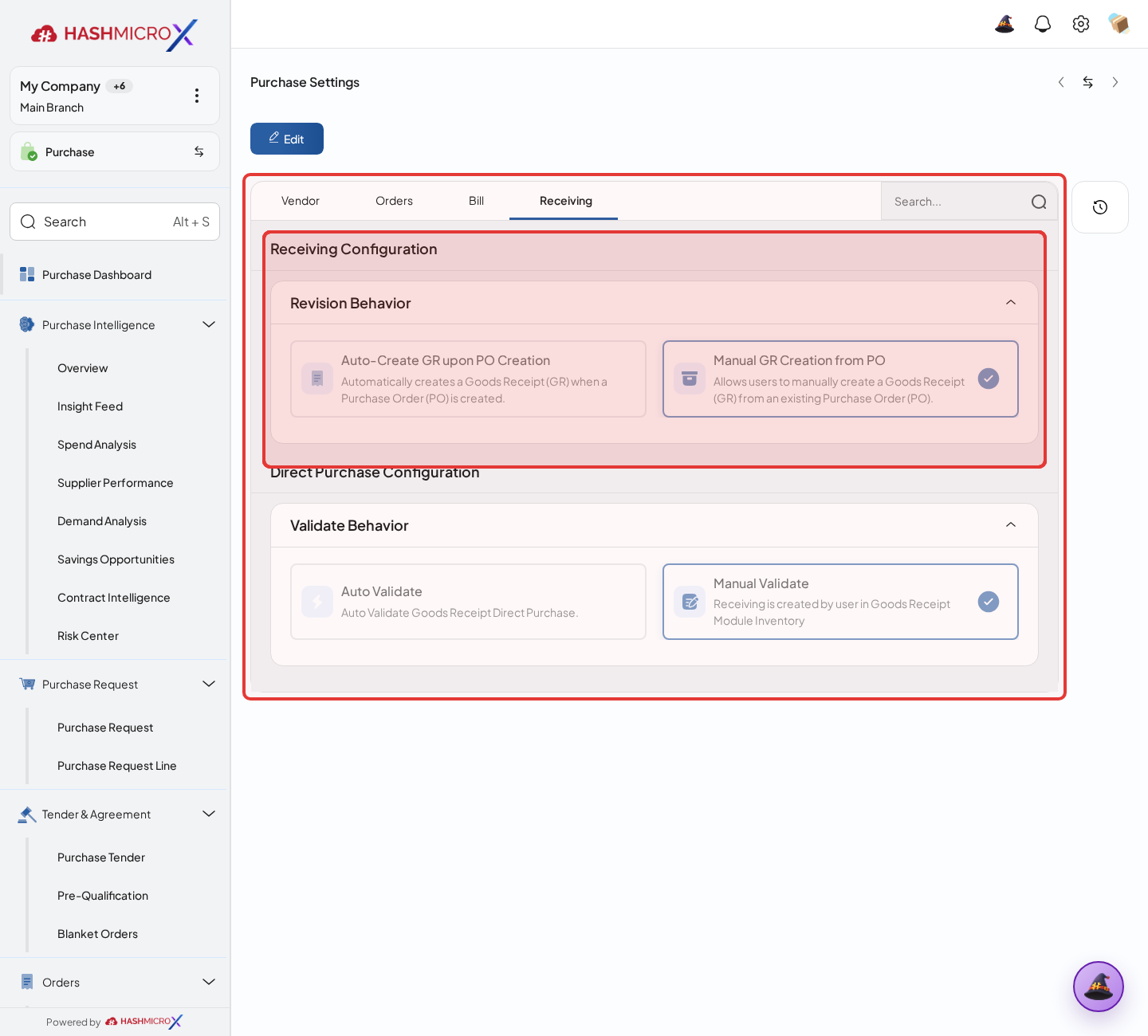This screenshot has width=1148, height=1036.
Task: Open the notifications bell icon
Action: 1043,24
